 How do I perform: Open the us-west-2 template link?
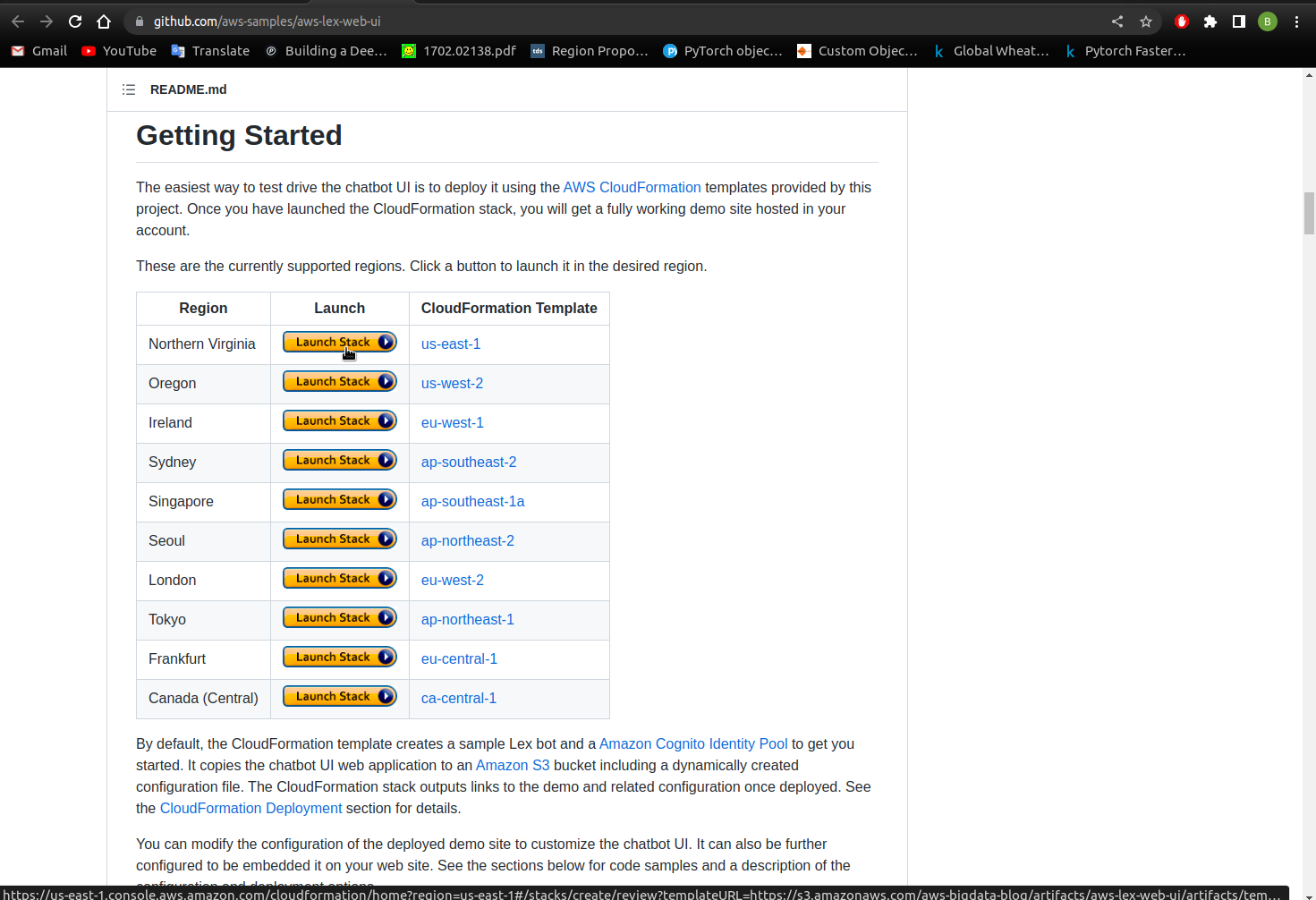[x=452, y=384]
